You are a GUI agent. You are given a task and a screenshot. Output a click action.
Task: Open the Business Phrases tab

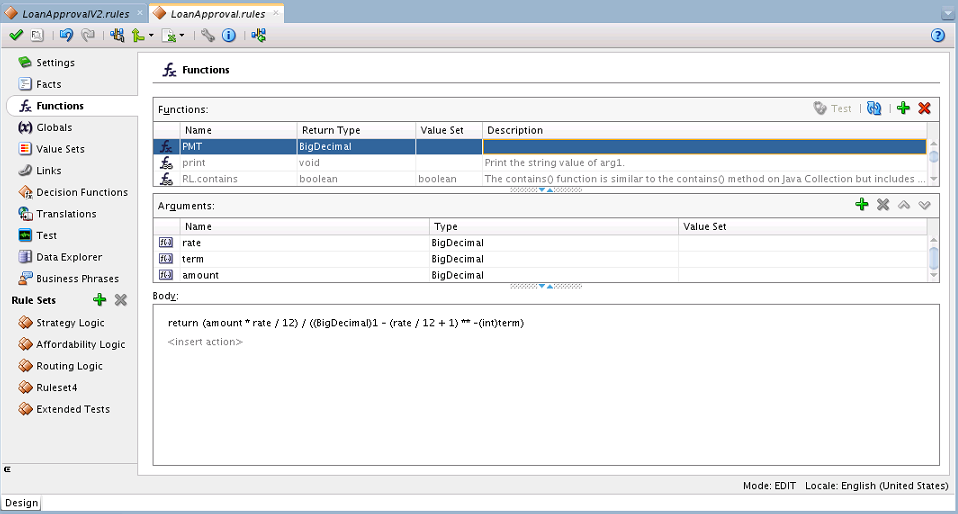(x=78, y=279)
